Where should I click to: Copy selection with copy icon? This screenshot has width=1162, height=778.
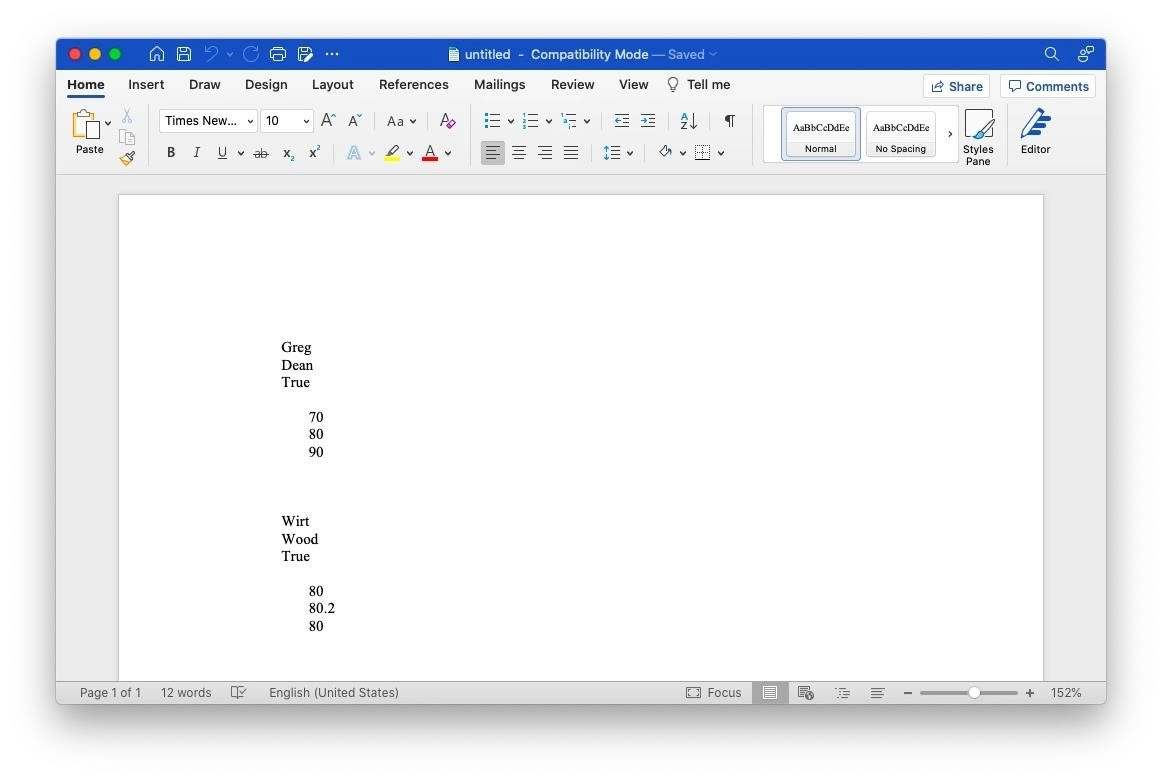tap(127, 137)
